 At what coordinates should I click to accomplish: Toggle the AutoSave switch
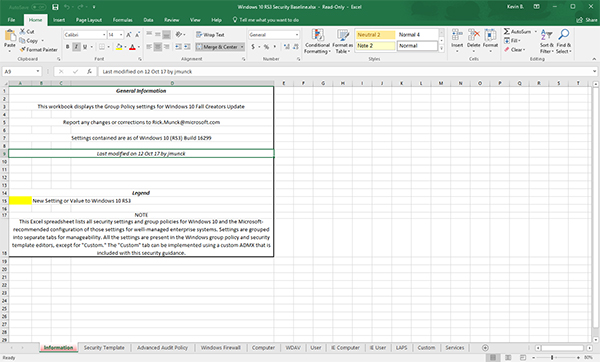[38, 7]
